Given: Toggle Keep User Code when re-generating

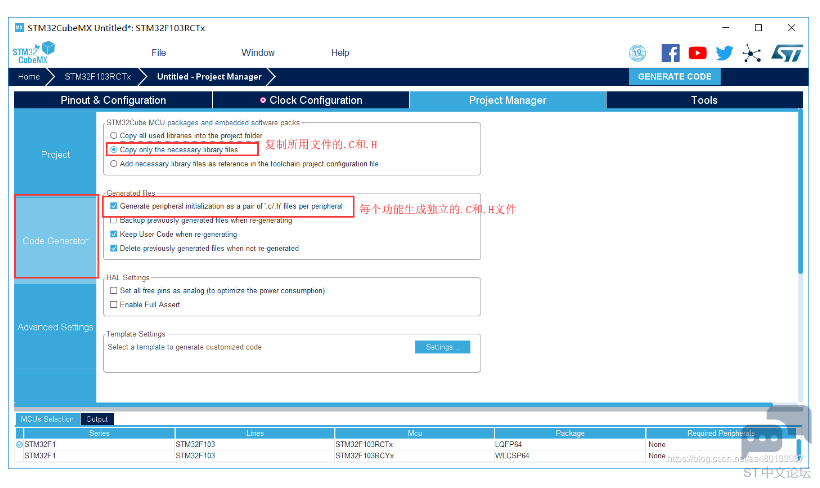Looking at the screenshot, I should [x=113, y=234].
